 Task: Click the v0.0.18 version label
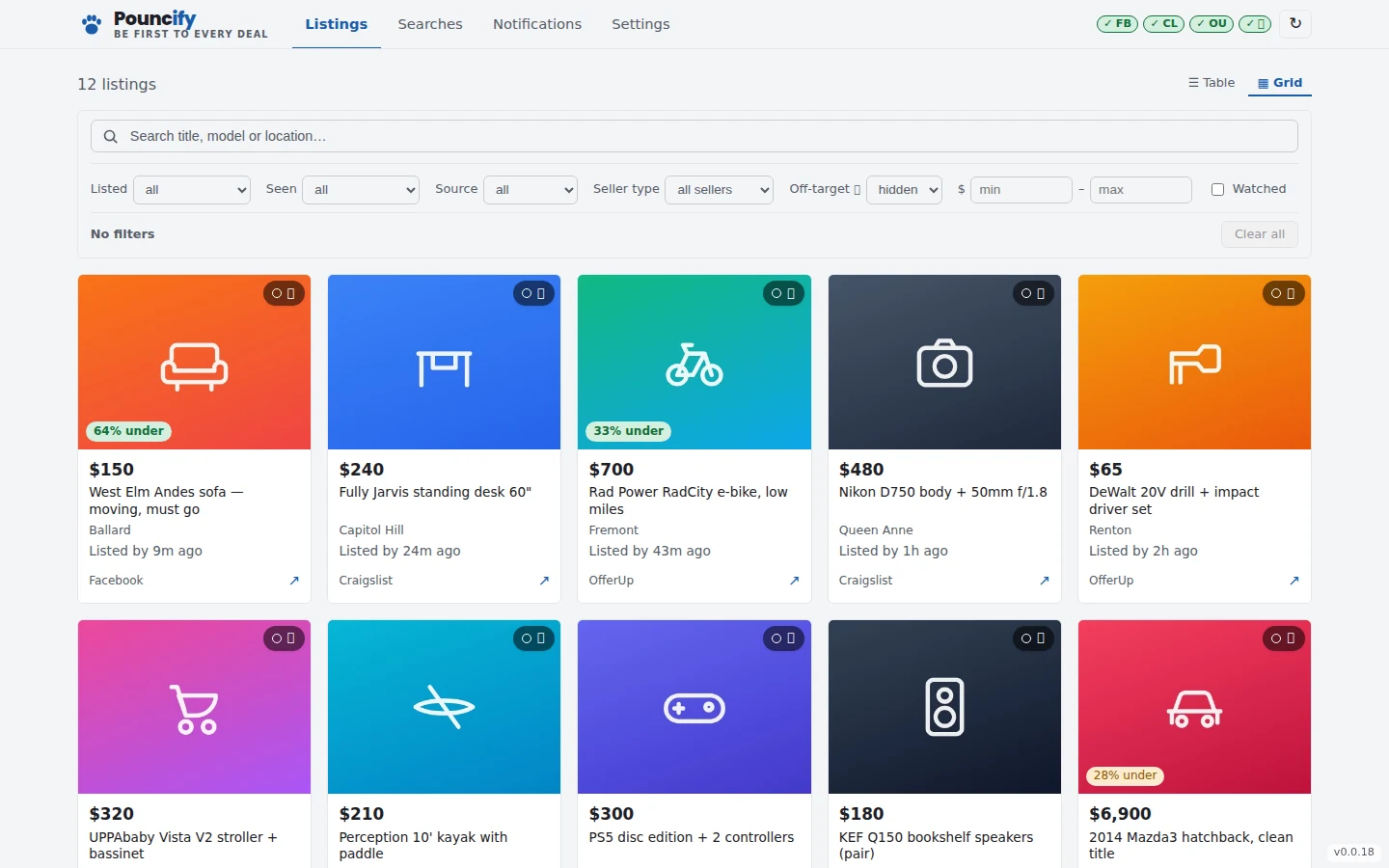1354,853
